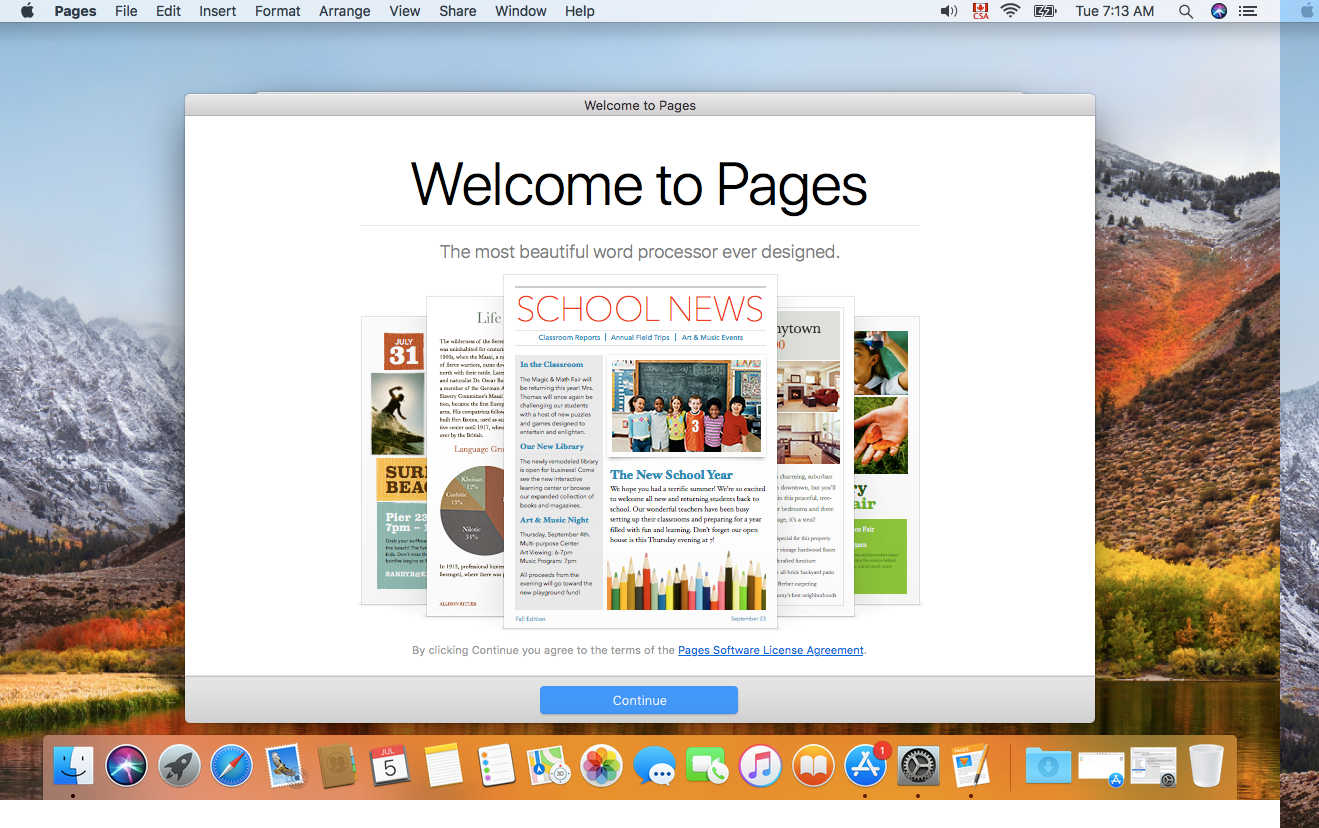Open the Calendar app in the Dock
Image resolution: width=1319 pixels, height=828 pixels.
click(390, 767)
